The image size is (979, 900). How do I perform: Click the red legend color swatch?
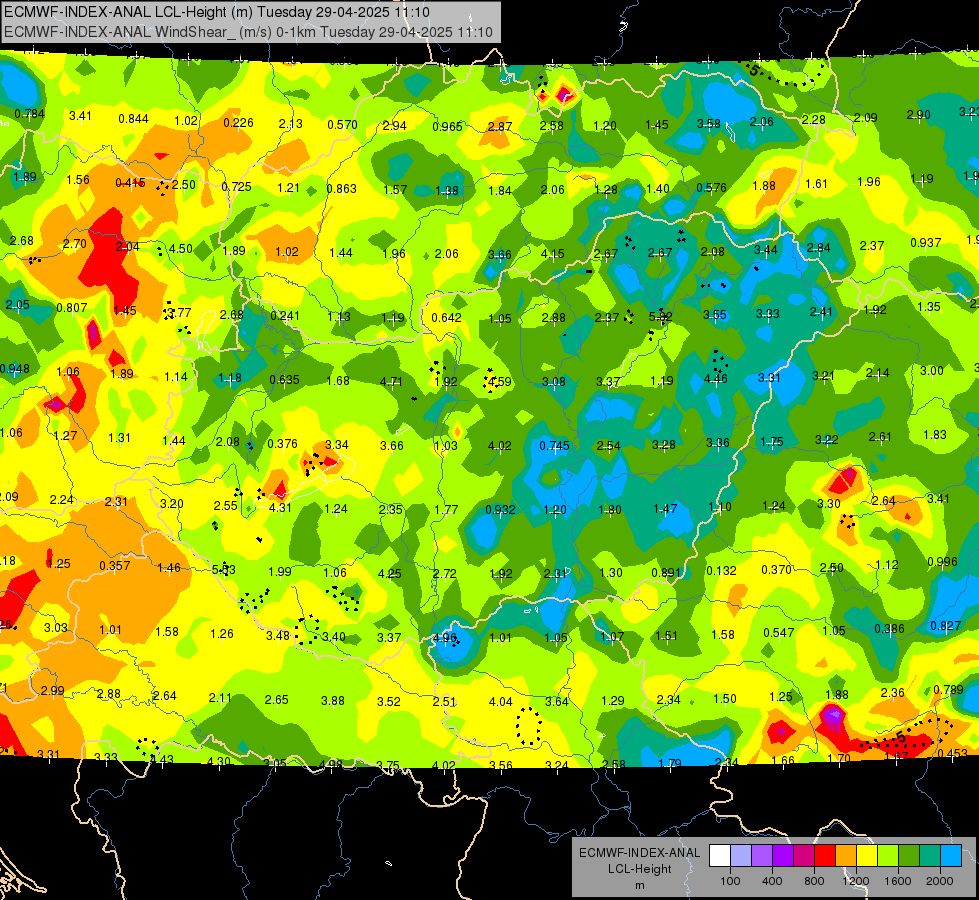tap(825, 856)
